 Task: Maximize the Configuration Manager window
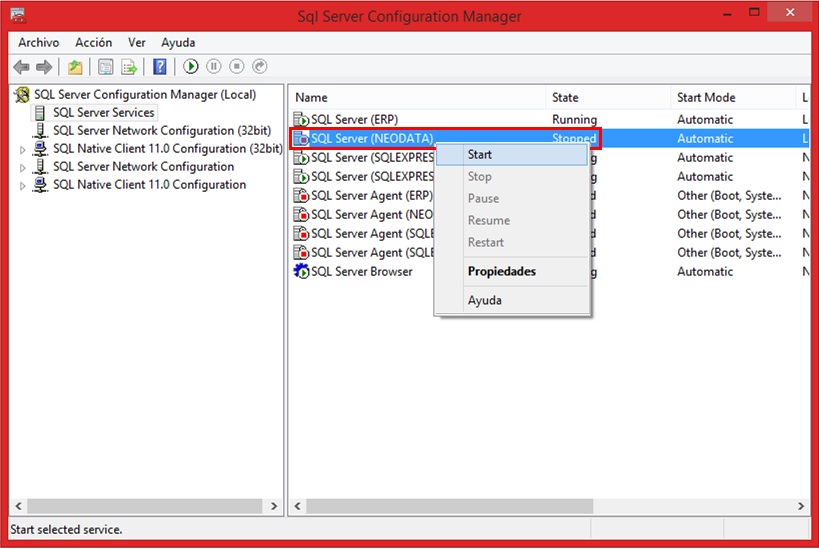pos(754,13)
